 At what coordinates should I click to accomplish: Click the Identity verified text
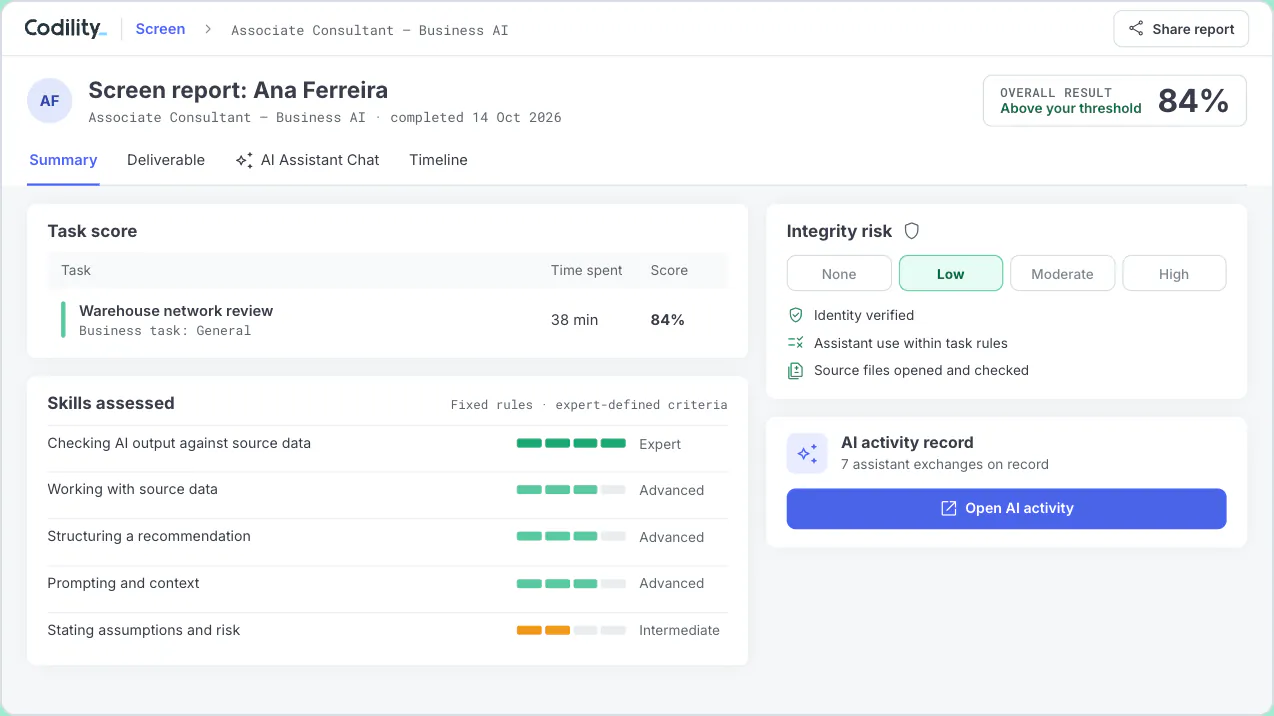tap(864, 315)
